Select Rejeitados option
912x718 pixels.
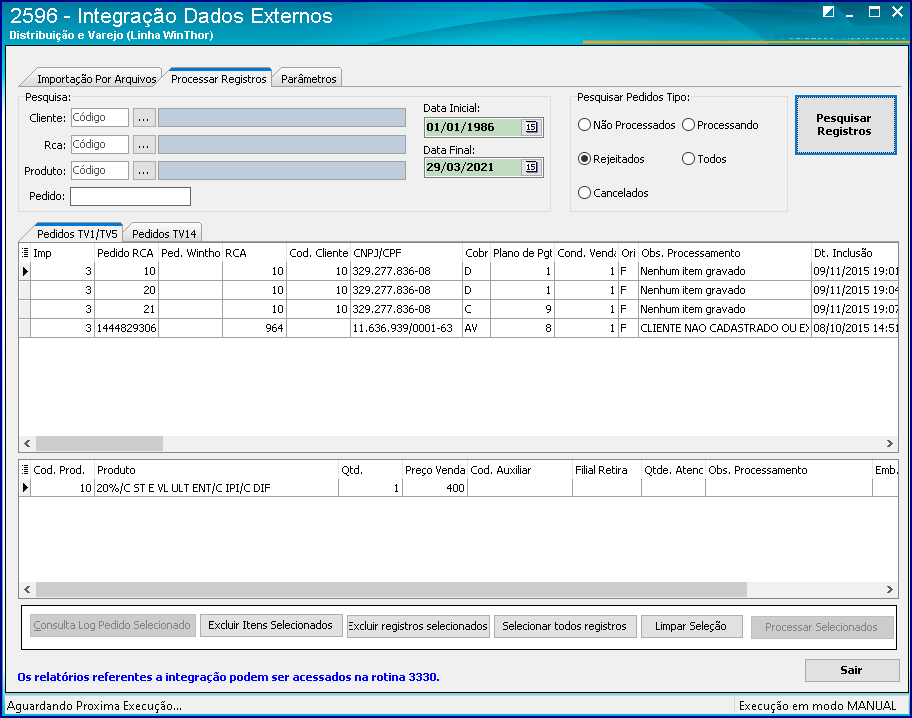(x=611, y=159)
